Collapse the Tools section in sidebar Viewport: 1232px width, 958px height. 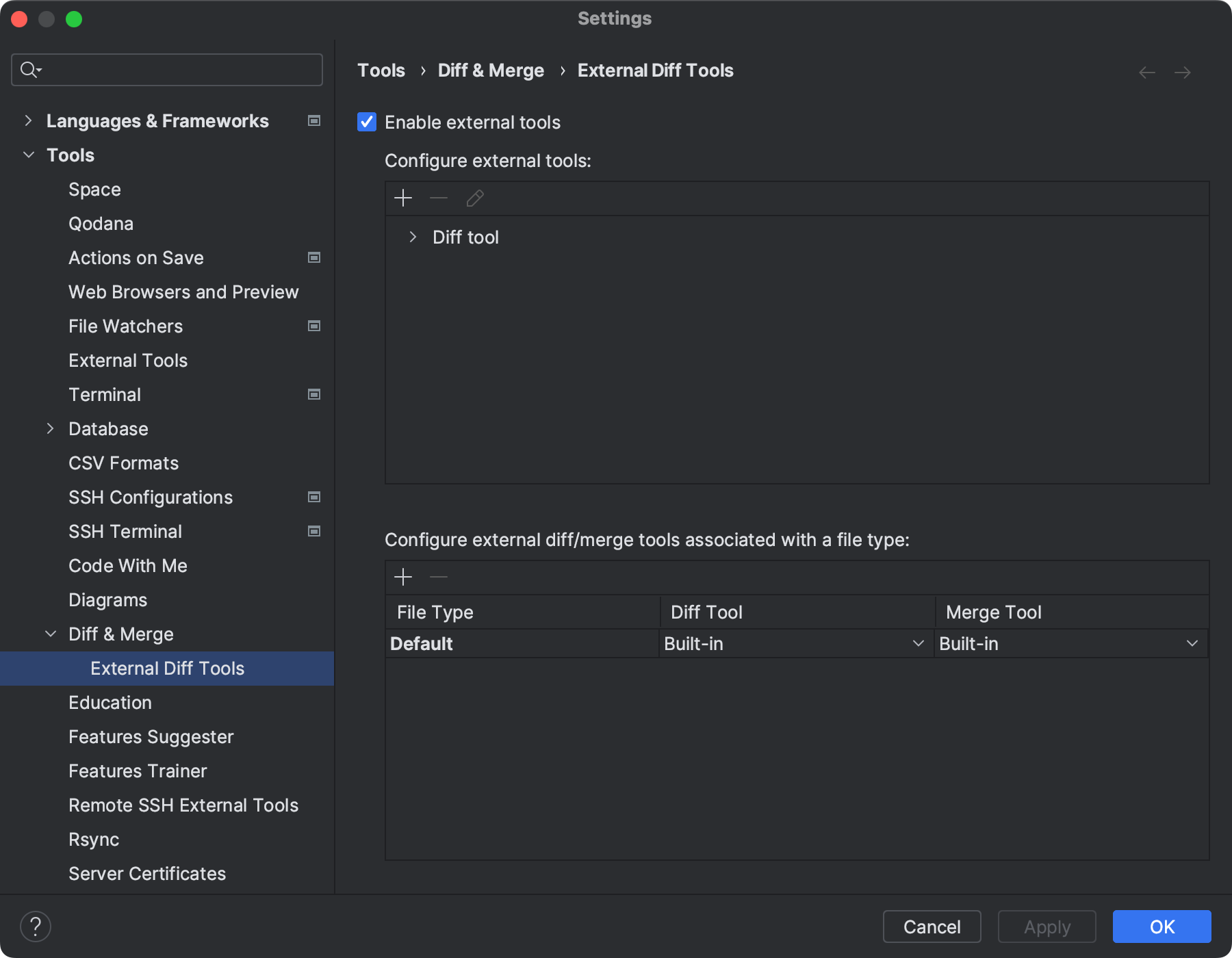coord(28,155)
